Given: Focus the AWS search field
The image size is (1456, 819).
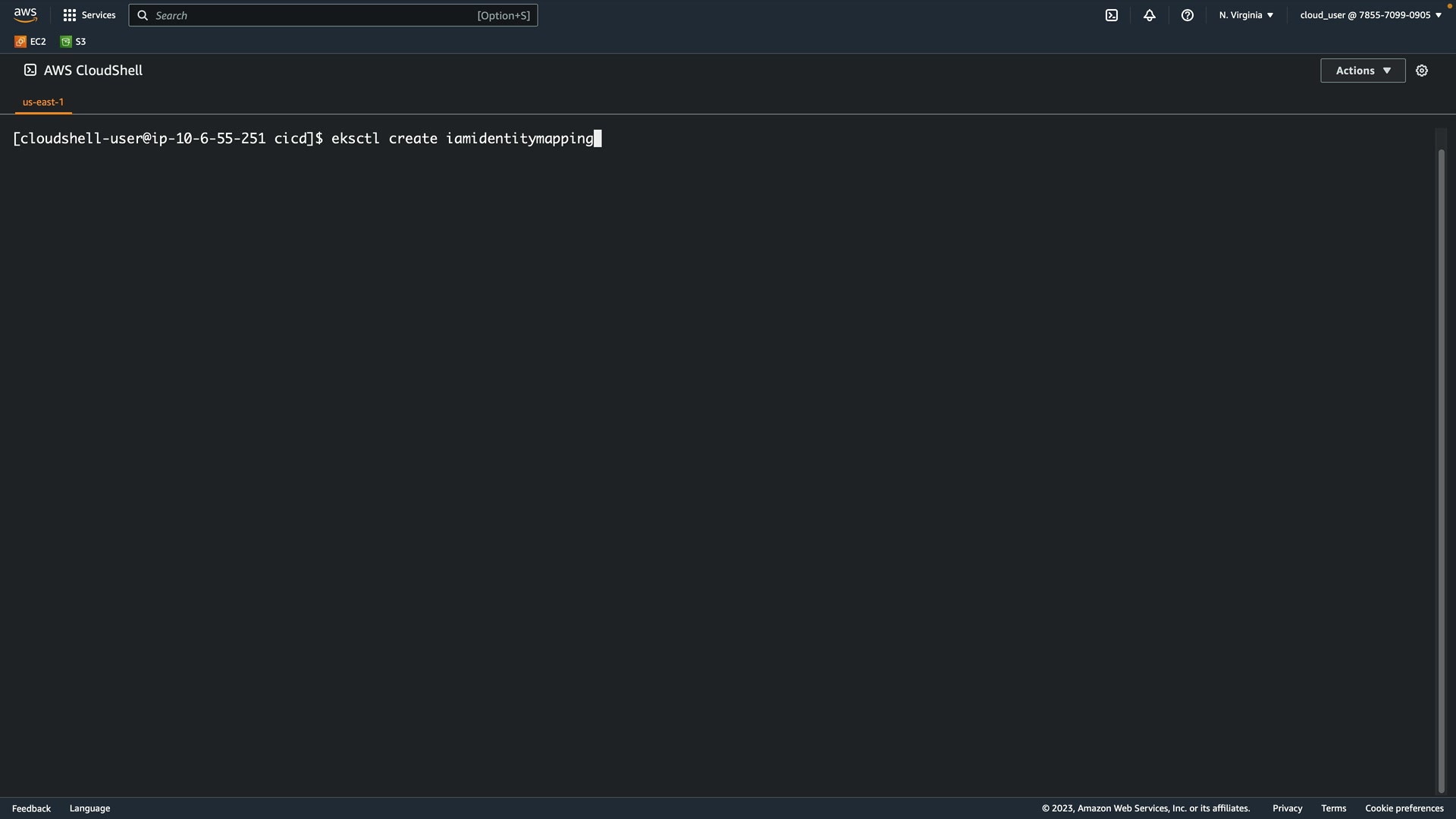Looking at the screenshot, I should [332, 15].
